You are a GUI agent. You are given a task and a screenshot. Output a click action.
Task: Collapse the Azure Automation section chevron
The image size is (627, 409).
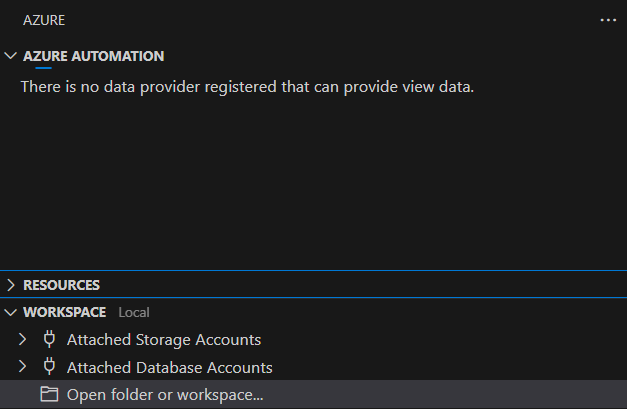point(11,56)
